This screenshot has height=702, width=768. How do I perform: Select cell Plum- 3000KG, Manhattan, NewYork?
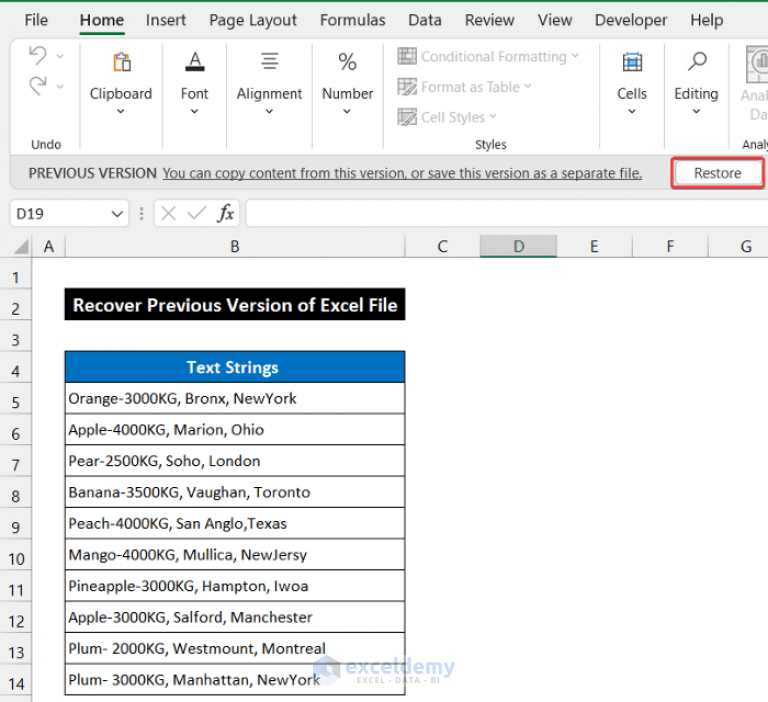pos(235,680)
